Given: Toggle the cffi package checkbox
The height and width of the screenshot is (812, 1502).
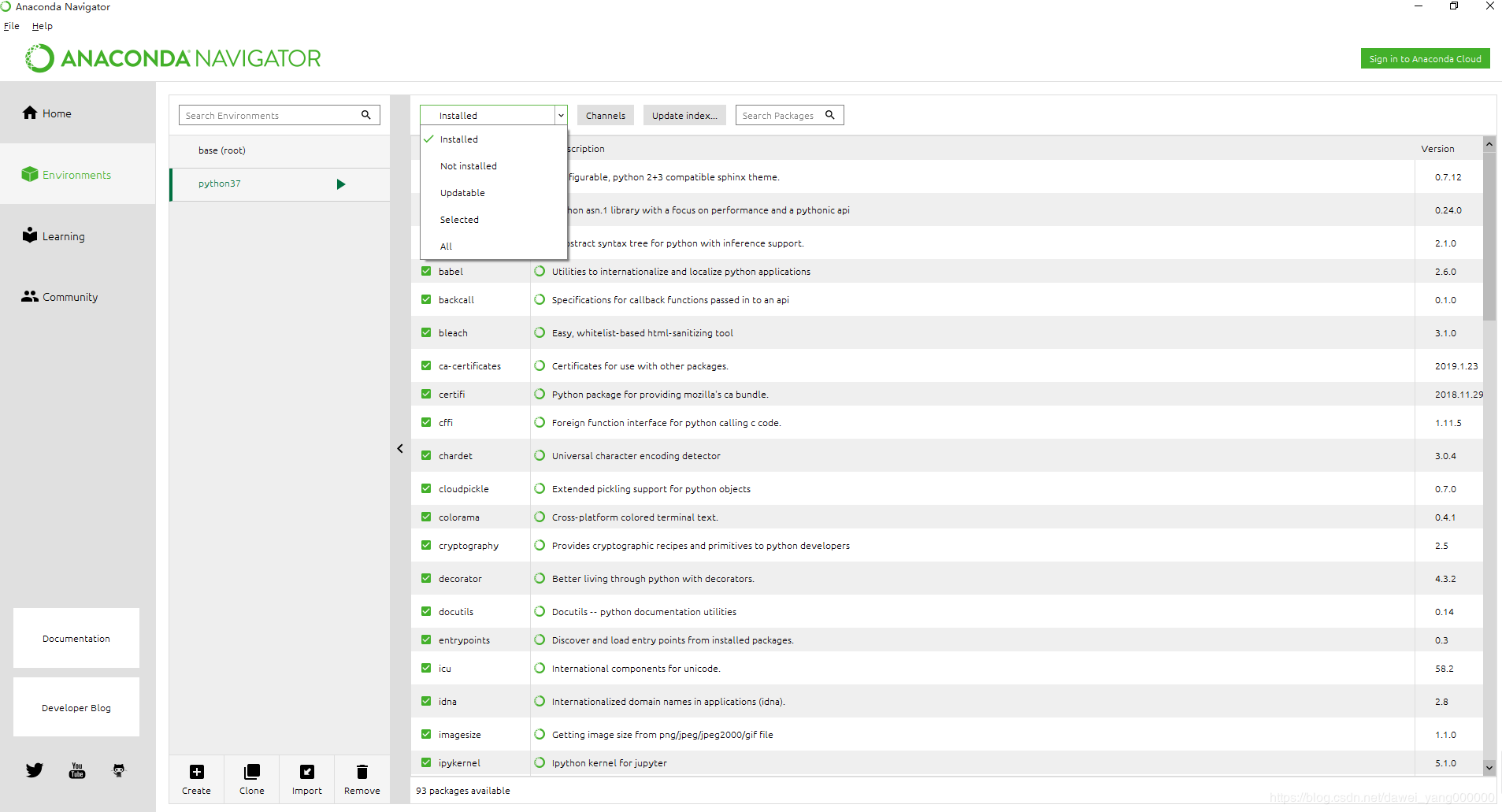Looking at the screenshot, I should pyautogui.click(x=426, y=422).
